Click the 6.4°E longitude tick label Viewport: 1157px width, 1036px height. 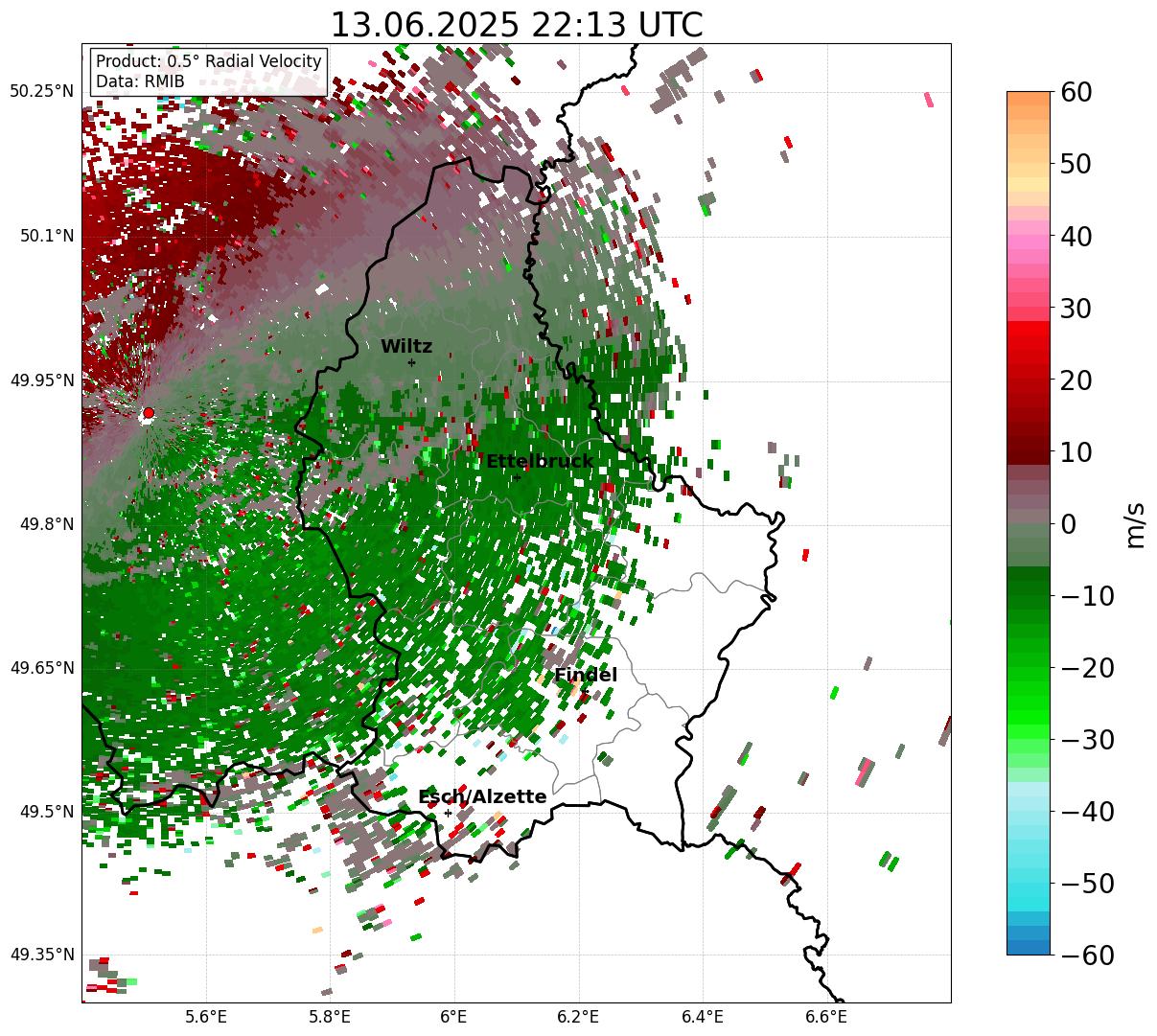tap(702, 1017)
